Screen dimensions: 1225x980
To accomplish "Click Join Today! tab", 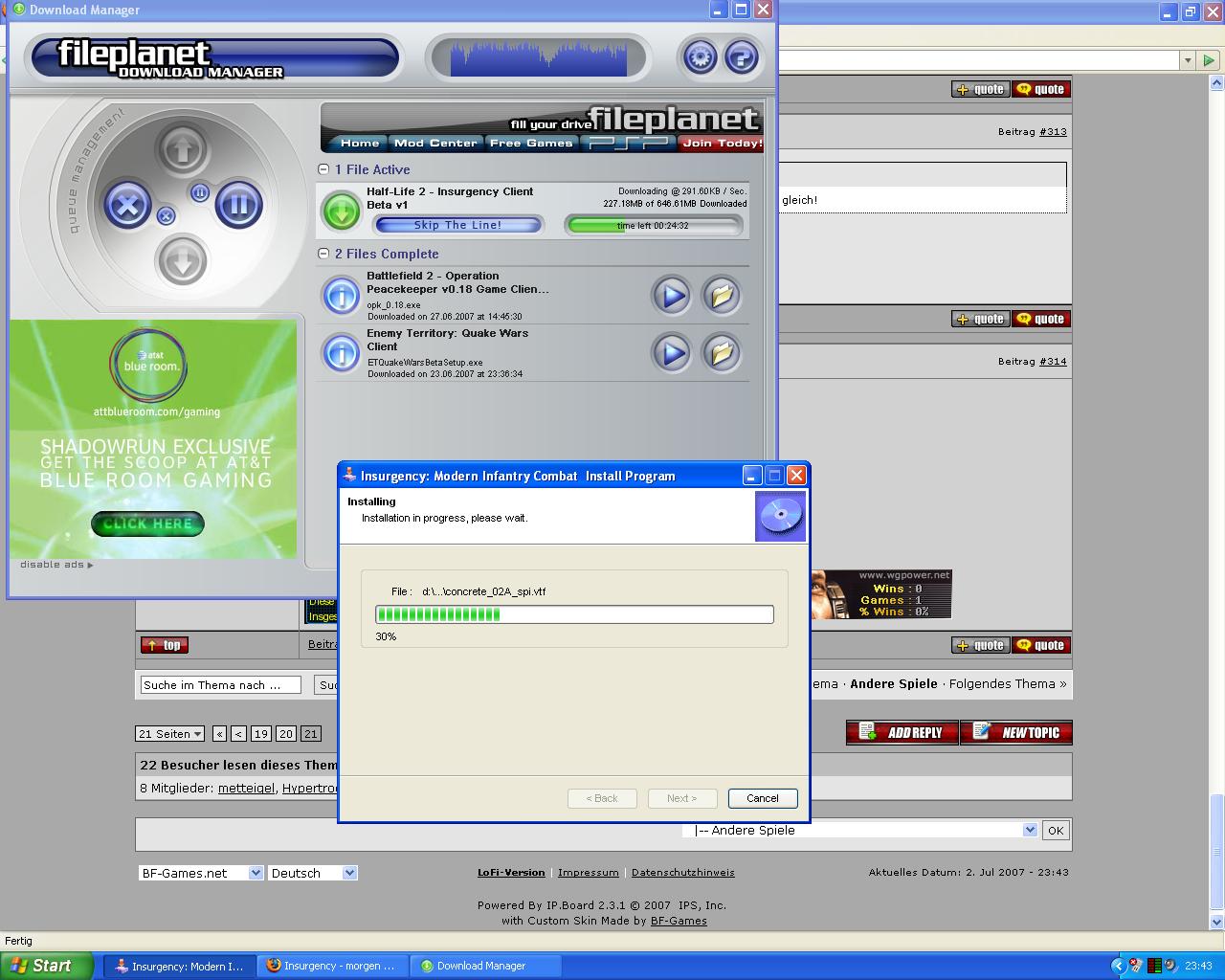I will 722,143.
